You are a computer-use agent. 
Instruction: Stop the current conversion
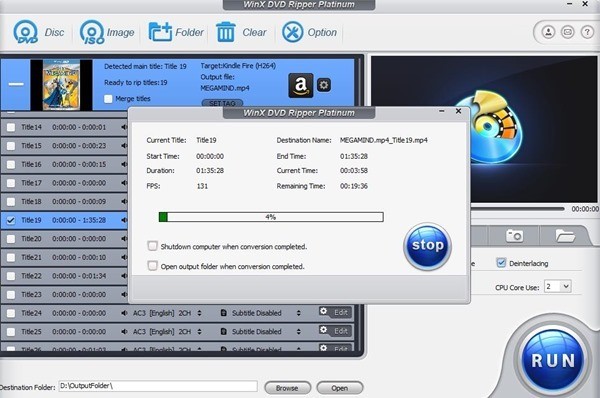(427, 246)
